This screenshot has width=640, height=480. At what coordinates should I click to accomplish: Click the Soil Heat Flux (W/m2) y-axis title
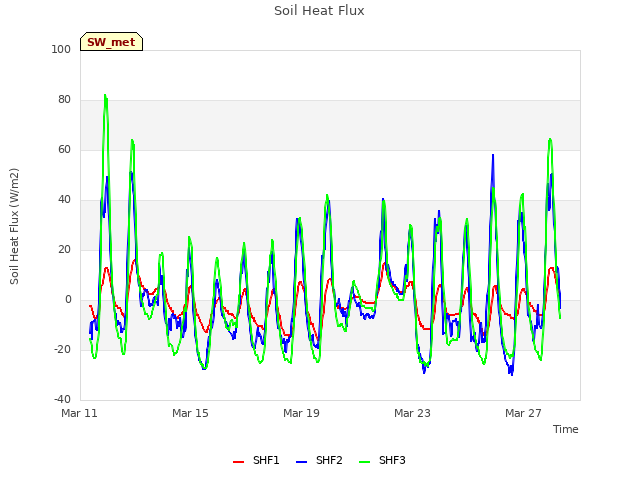(14, 226)
